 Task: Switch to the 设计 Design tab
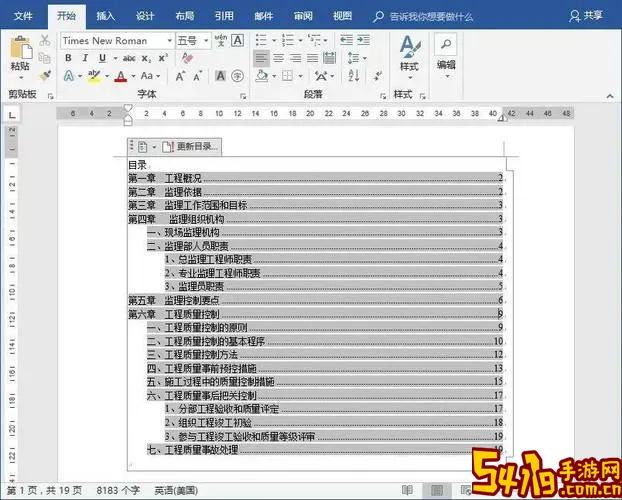145,16
